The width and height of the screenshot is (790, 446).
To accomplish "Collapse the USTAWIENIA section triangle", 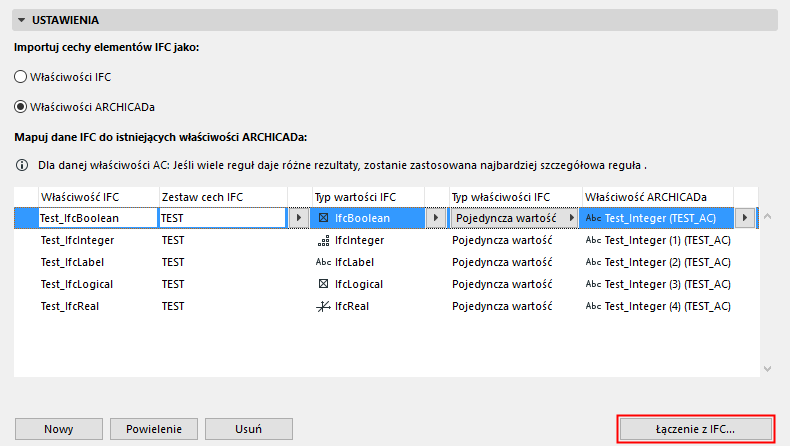I will tap(21, 20).
